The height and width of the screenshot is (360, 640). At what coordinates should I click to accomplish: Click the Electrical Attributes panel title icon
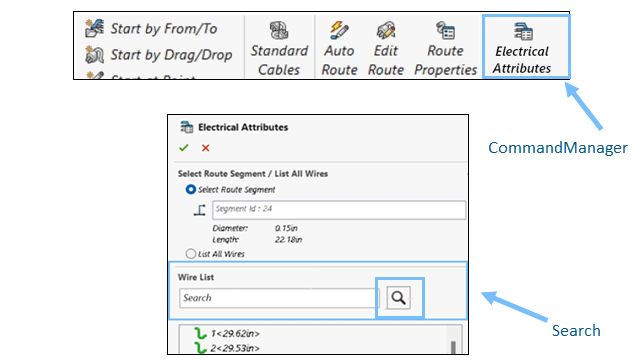[187, 127]
